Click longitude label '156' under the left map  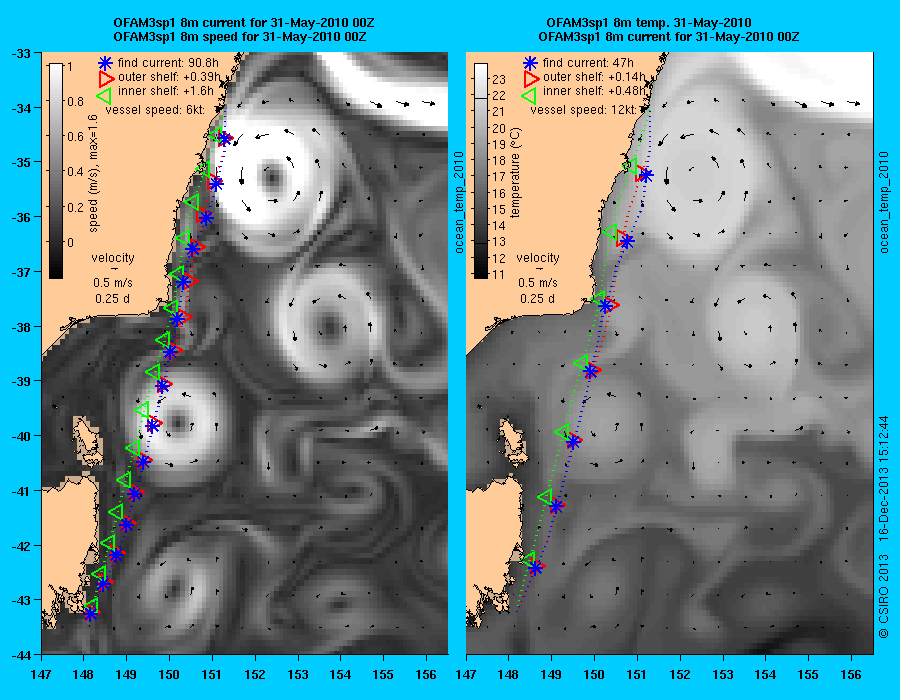426,675
